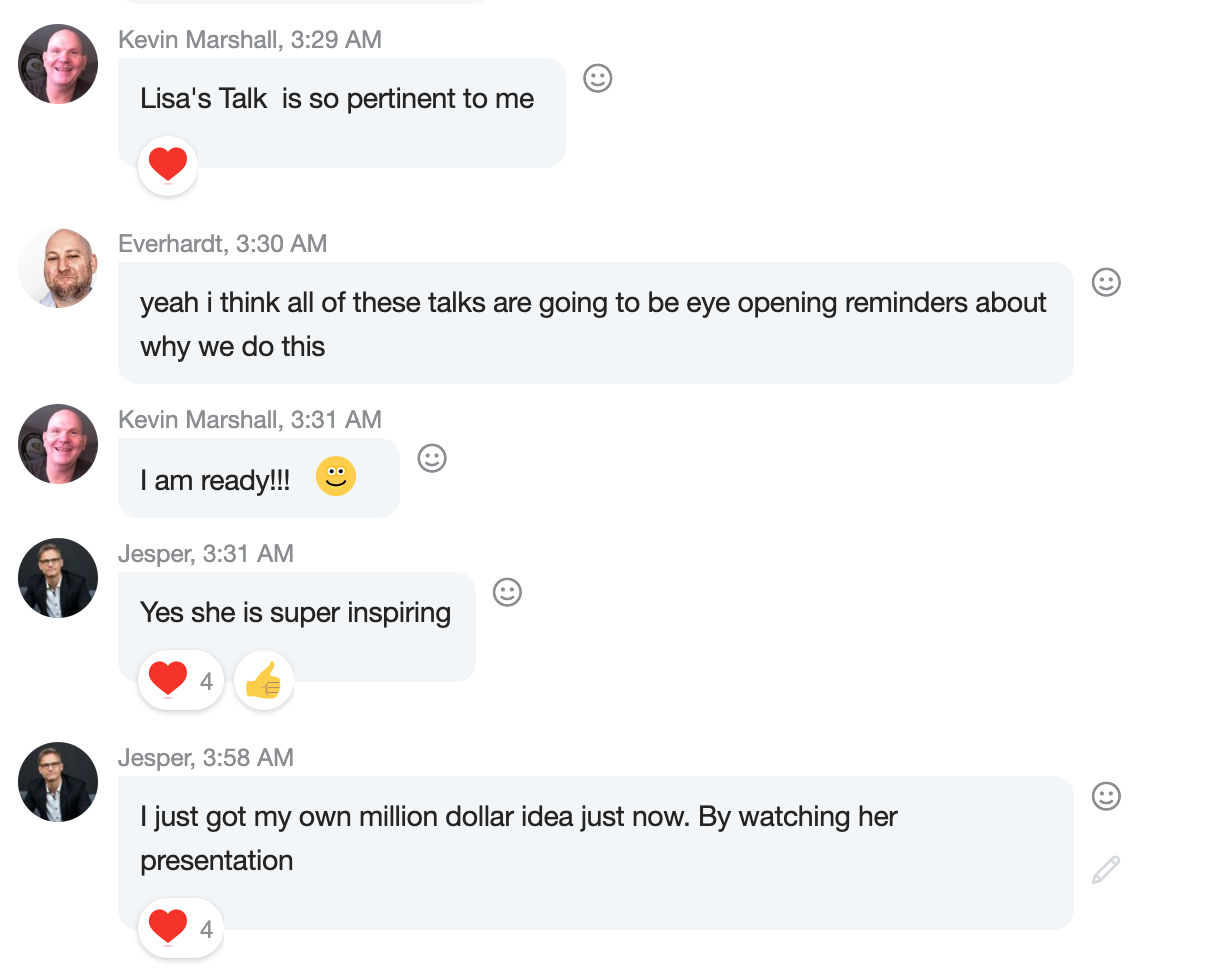Screen dimensions: 1210x976
Task: Select the "Yes she is super inspiring" bubble
Action: click(296, 613)
